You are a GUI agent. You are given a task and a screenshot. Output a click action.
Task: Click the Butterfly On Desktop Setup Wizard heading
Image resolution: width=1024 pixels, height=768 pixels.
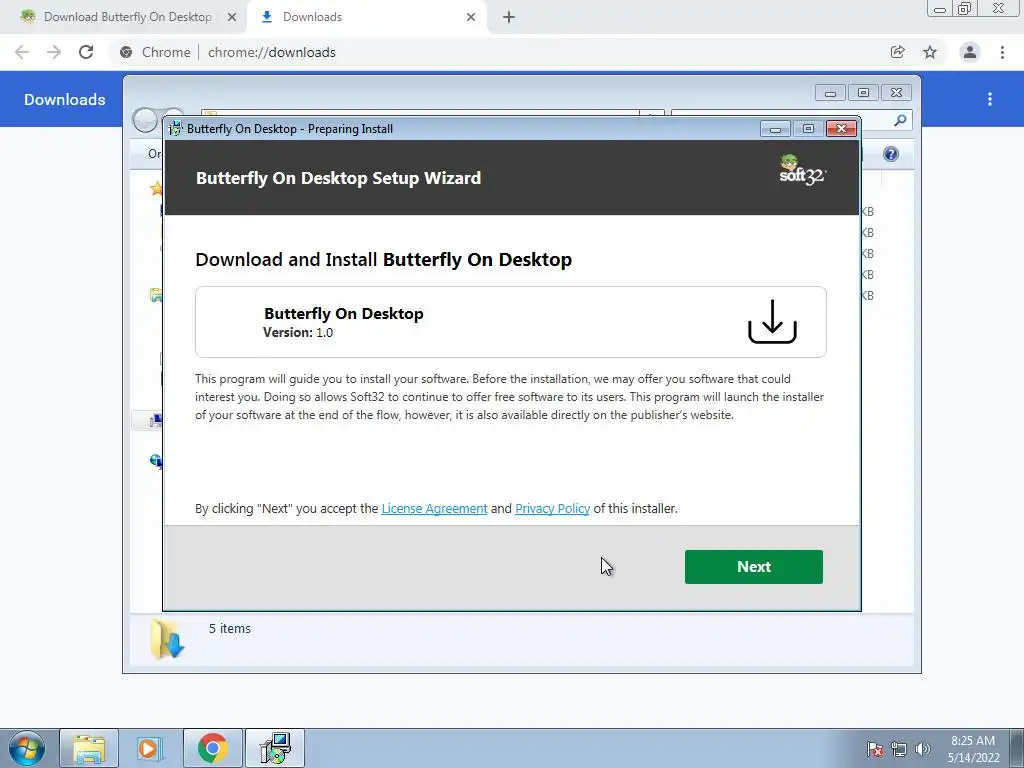338,178
